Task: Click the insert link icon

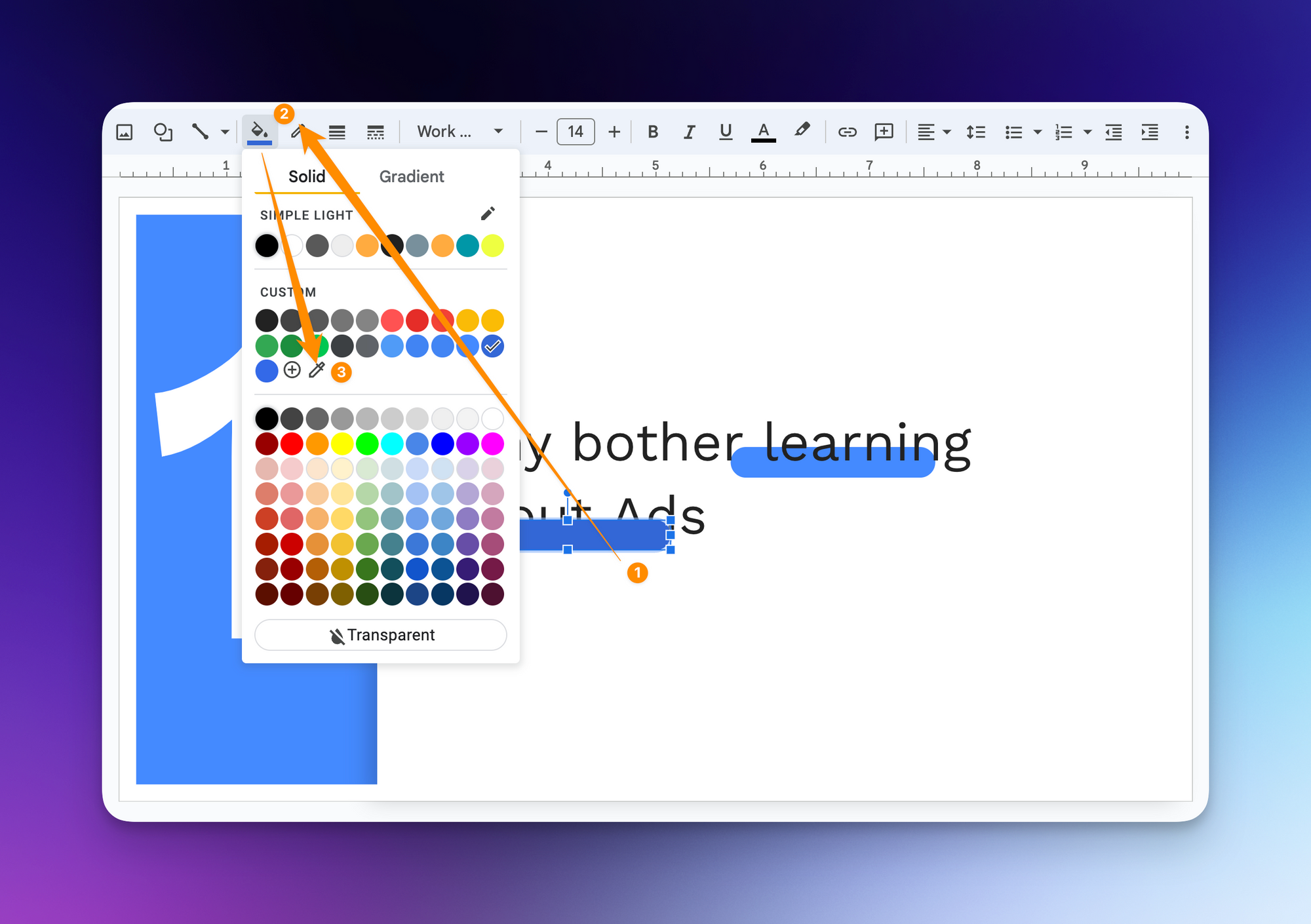Action: click(847, 132)
